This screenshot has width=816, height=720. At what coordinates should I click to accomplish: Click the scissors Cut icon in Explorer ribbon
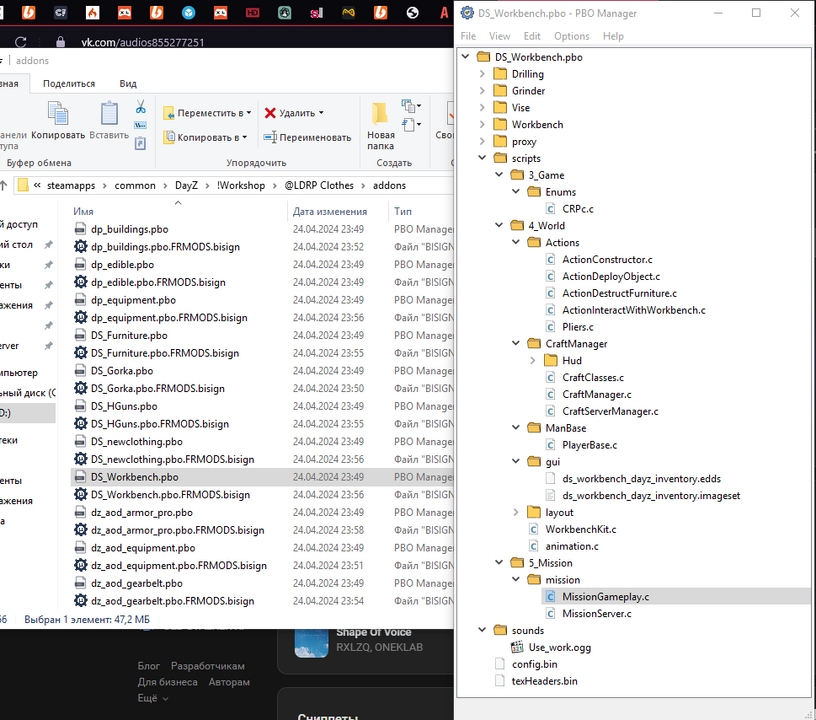[141, 107]
